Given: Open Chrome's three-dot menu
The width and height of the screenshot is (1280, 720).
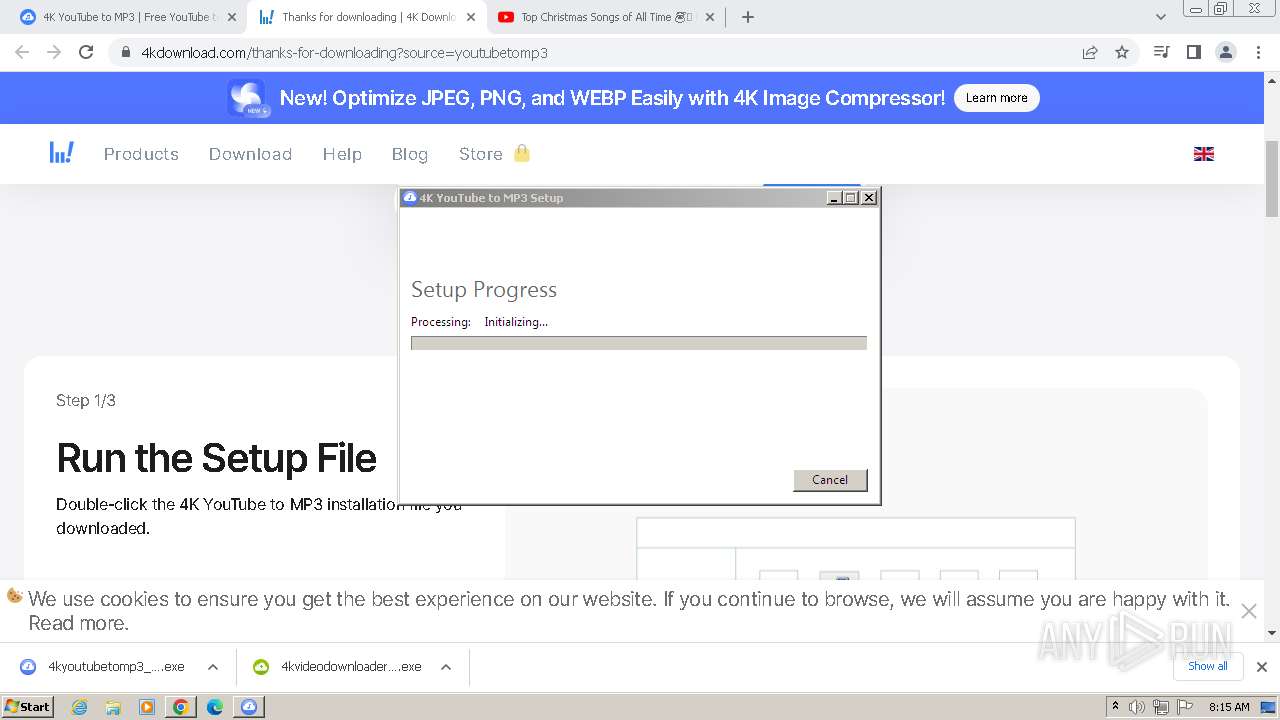Looking at the screenshot, I should pyautogui.click(x=1258, y=52).
